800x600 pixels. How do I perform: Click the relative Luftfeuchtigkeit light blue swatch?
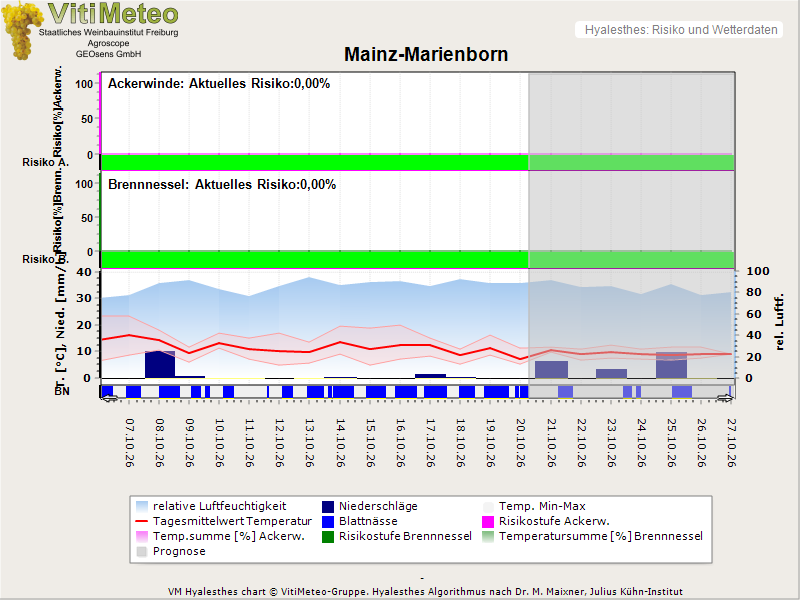point(142,507)
